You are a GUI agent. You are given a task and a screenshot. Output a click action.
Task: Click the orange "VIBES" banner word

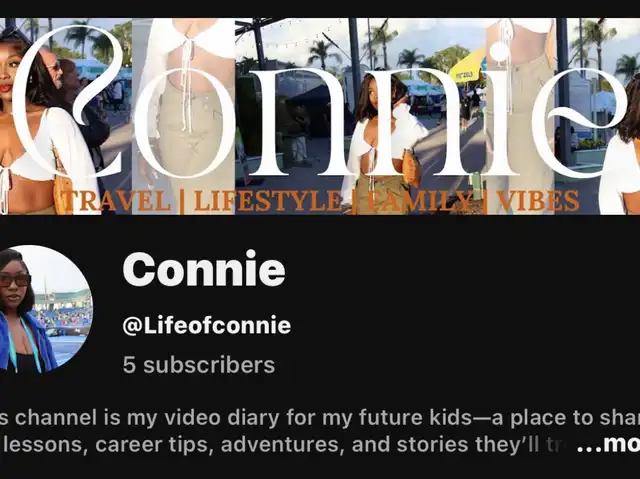[x=538, y=201]
